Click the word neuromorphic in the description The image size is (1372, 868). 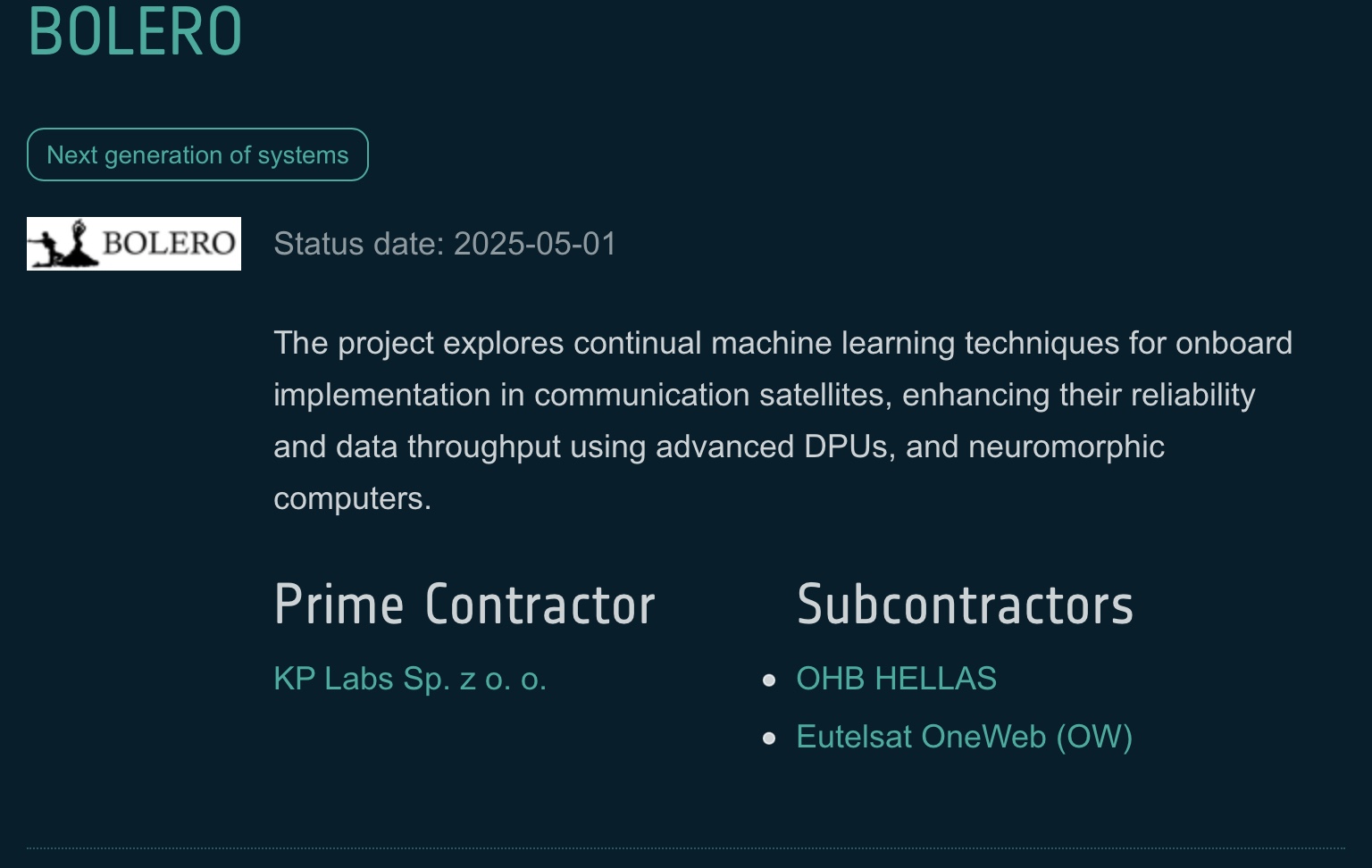(x=1066, y=447)
